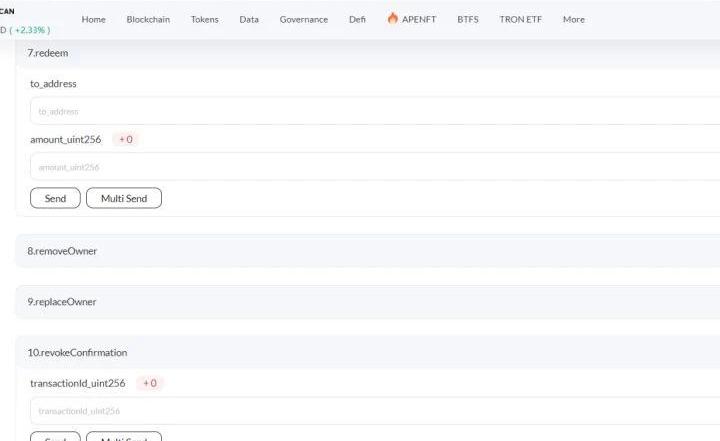Select BTFS in the top navigation
This screenshot has width=720, height=441.
tap(467, 19)
